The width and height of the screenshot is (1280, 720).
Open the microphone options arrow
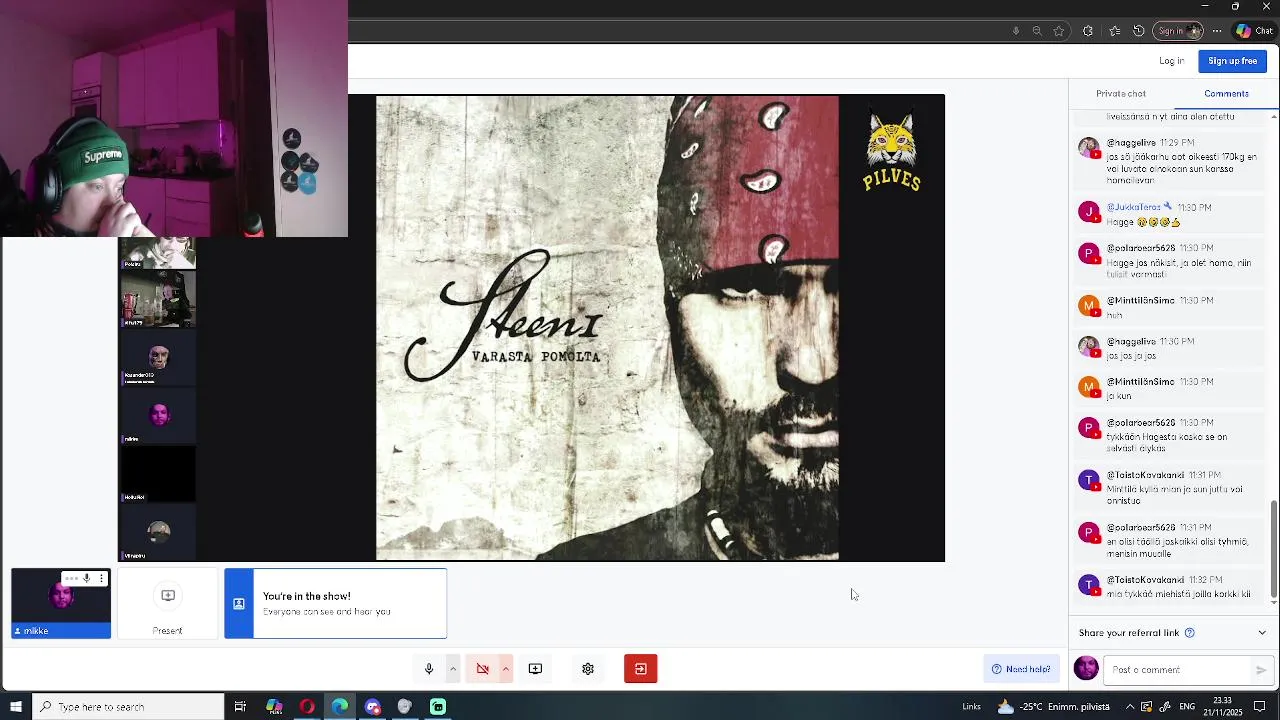click(x=453, y=669)
